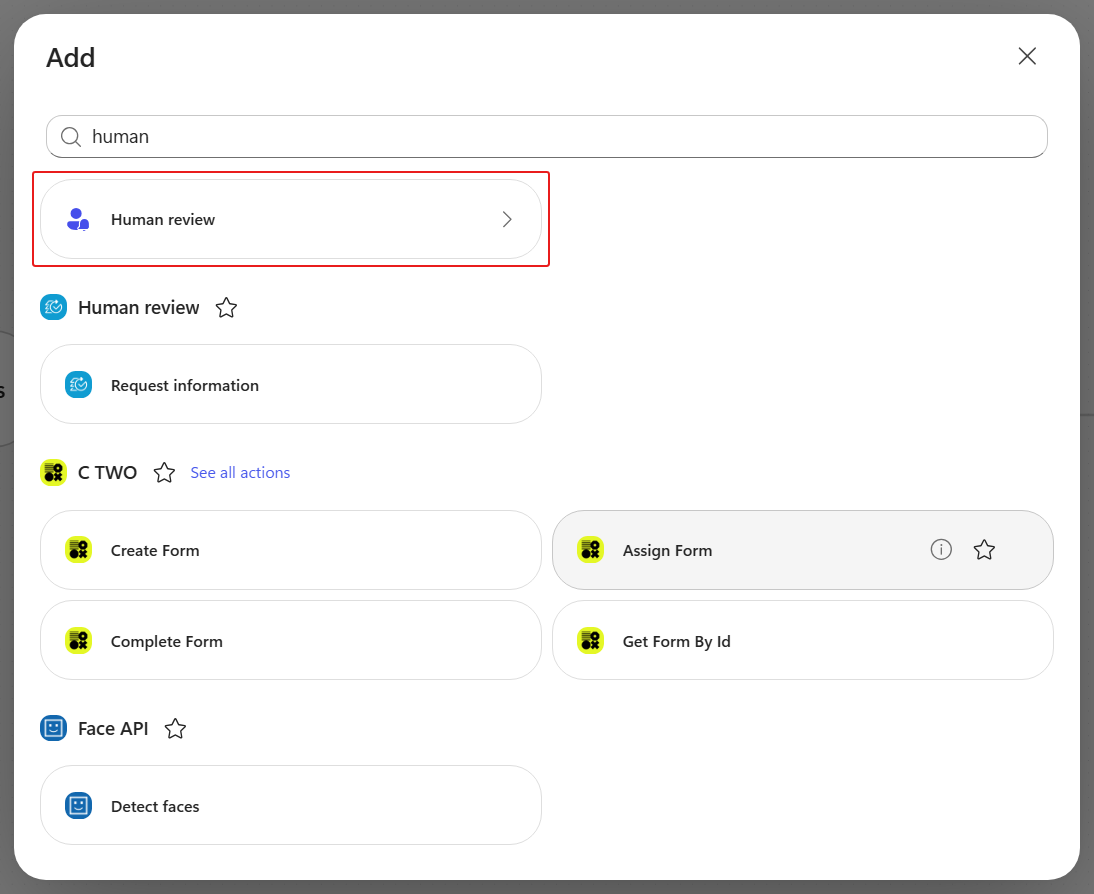Favorite the Face API connector with star
1094x894 pixels.
(x=175, y=729)
